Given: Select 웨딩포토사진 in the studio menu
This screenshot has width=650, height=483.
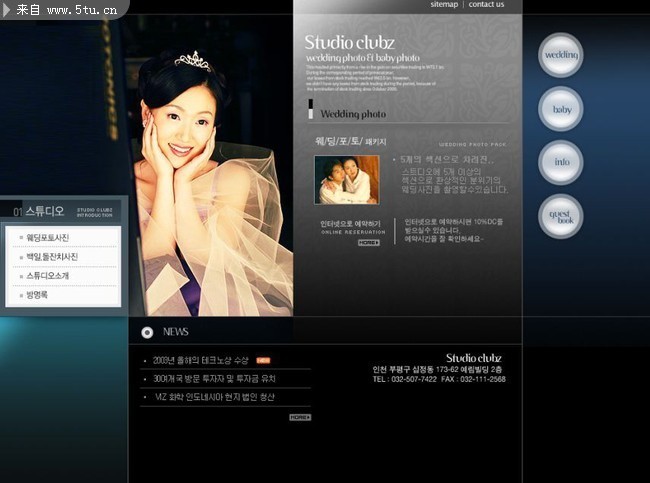Looking at the screenshot, I should pos(47,238).
